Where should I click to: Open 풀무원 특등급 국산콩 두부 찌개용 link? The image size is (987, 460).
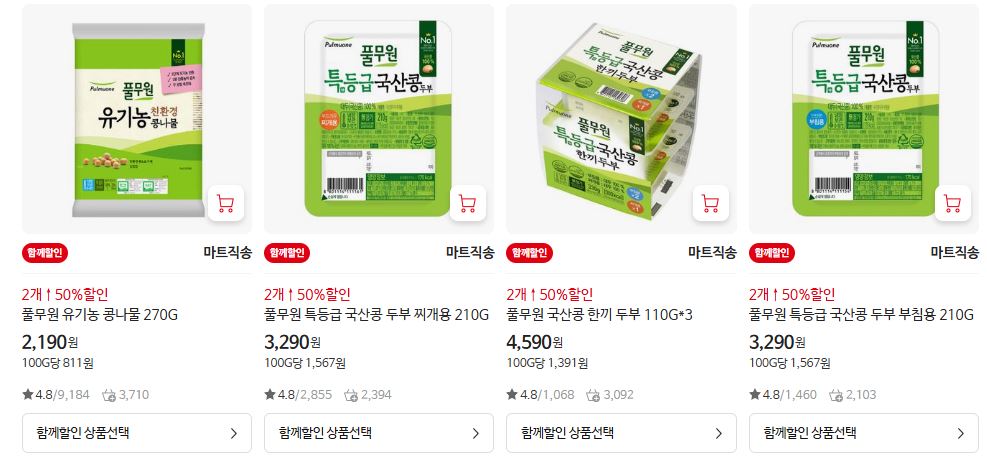[376, 314]
